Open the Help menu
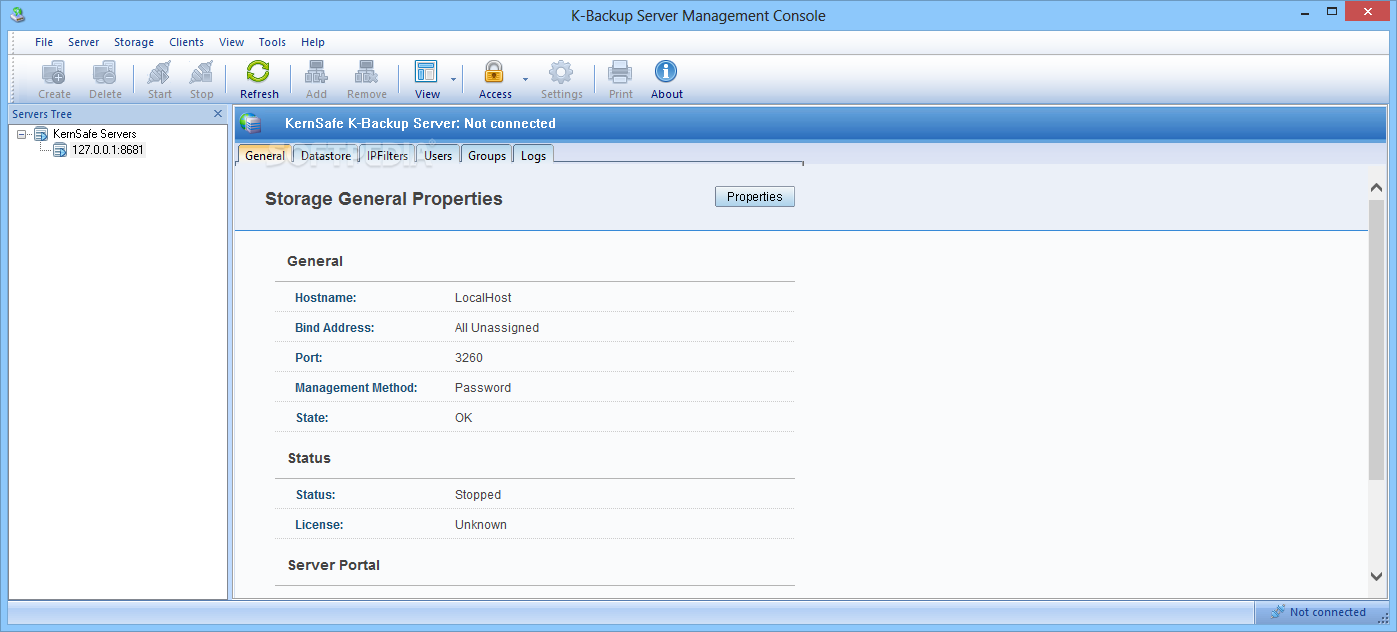The width and height of the screenshot is (1397, 632). coord(313,42)
